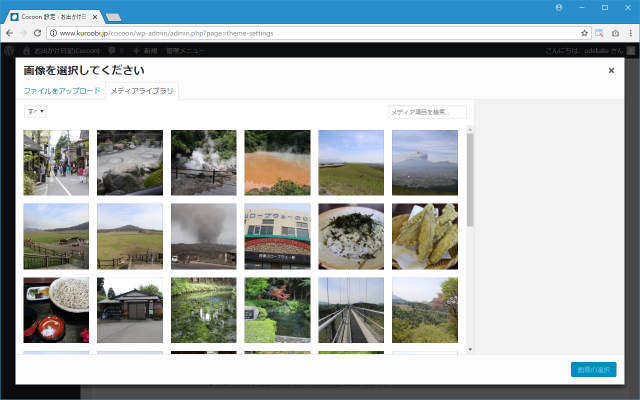Select the rock garden hot spring thumbnail
The height and width of the screenshot is (400, 640).
click(x=130, y=162)
